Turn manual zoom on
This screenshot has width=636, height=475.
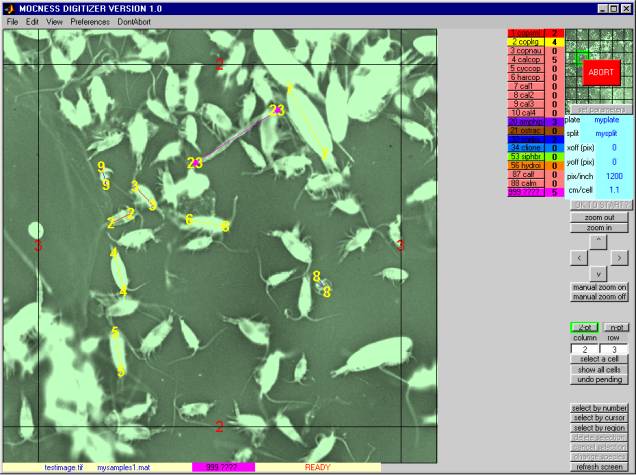coord(599,287)
